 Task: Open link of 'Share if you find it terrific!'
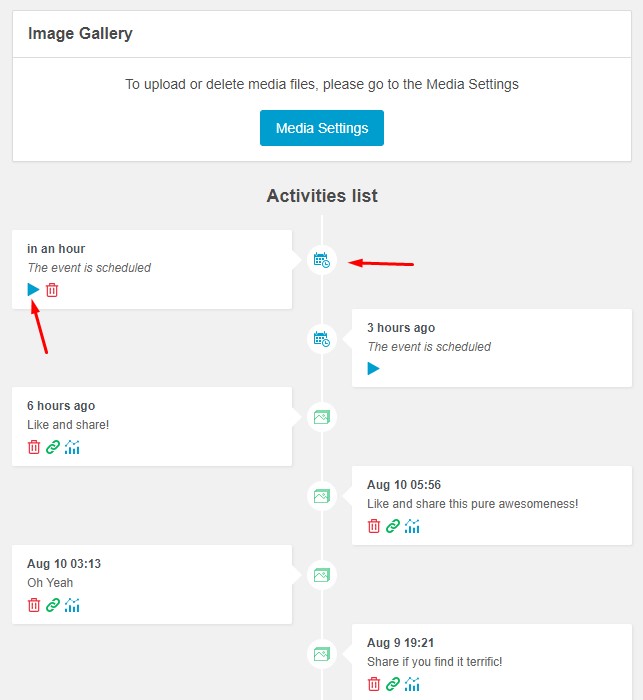(x=392, y=684)
